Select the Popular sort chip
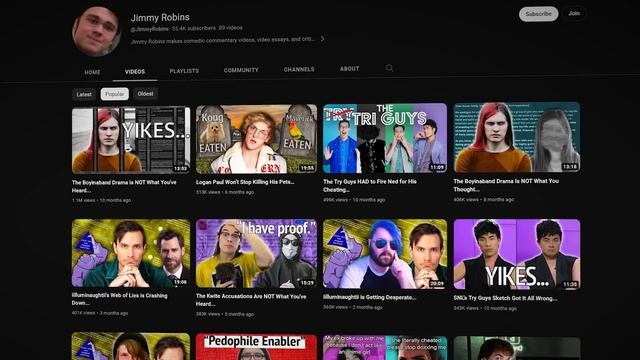Image resolution: width=640 pixels, height=360 pixels. pyautogui.click(x=115, y=94)
